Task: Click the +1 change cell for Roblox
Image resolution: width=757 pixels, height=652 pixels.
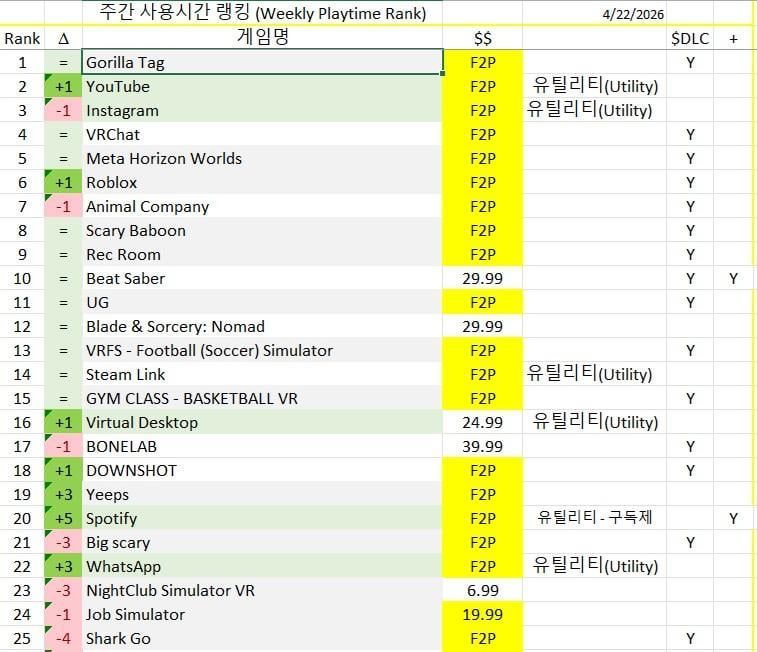Action: point(63,182)
